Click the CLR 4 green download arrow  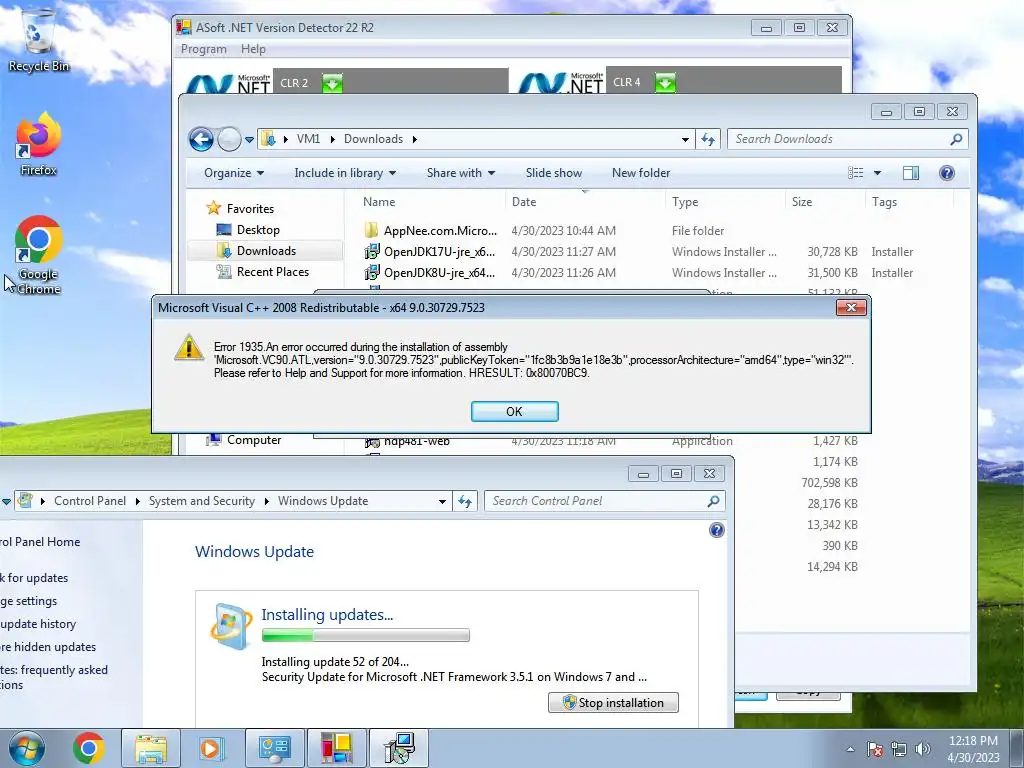[x=665, y=82]
